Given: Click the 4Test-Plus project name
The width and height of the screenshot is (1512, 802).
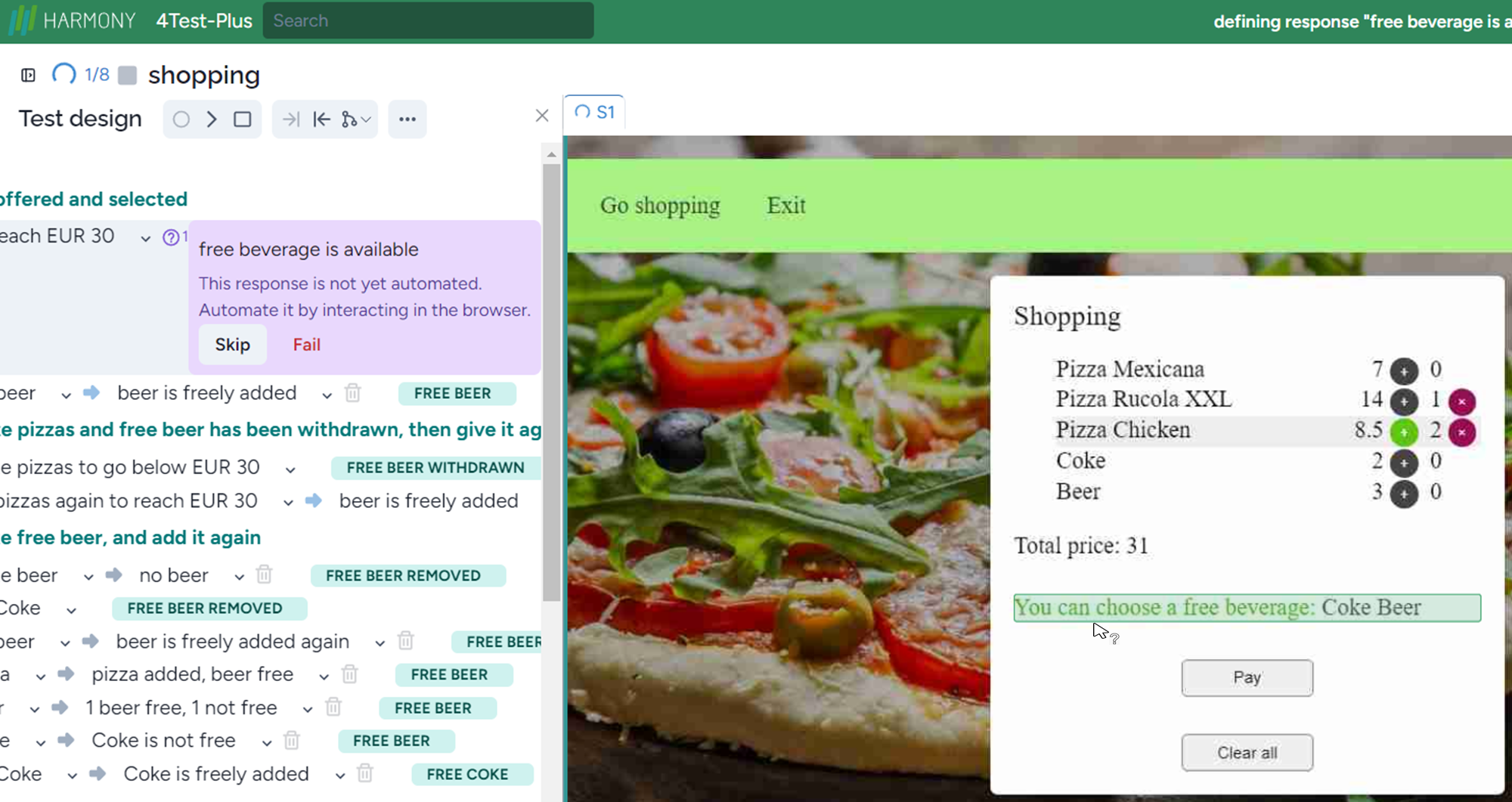Looking at the screenshot, I should point(204,20).
